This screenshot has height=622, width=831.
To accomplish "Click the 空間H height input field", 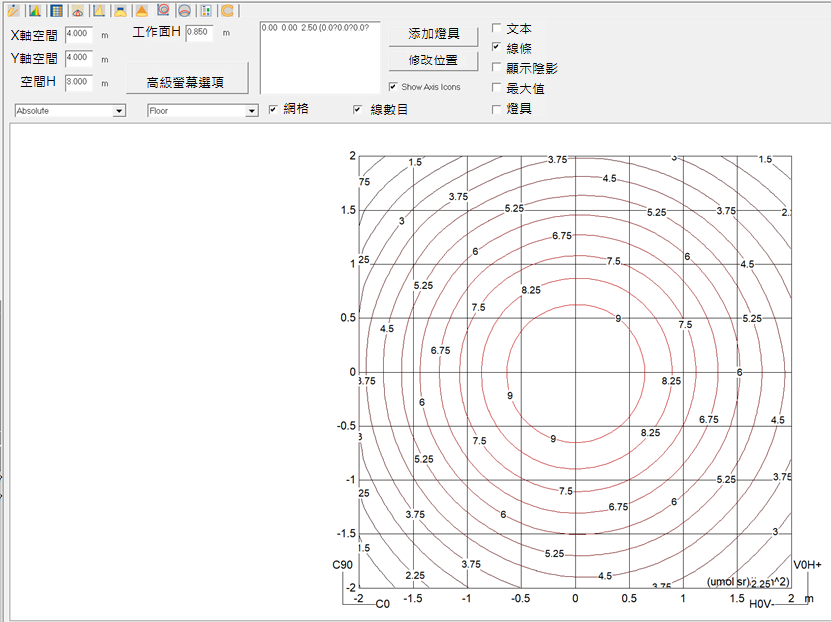I will point(79,83).
